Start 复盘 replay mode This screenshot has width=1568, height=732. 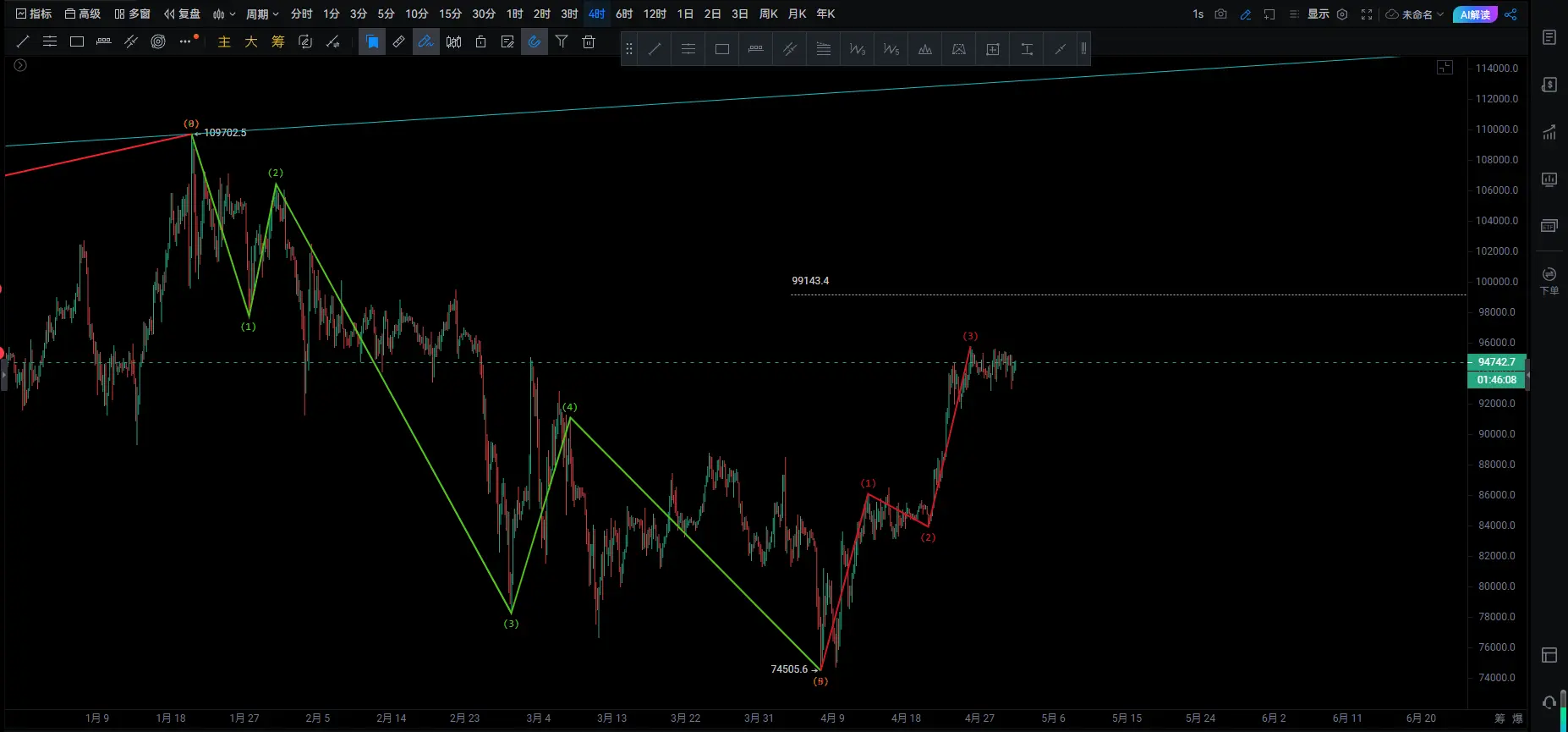point(183,14)
